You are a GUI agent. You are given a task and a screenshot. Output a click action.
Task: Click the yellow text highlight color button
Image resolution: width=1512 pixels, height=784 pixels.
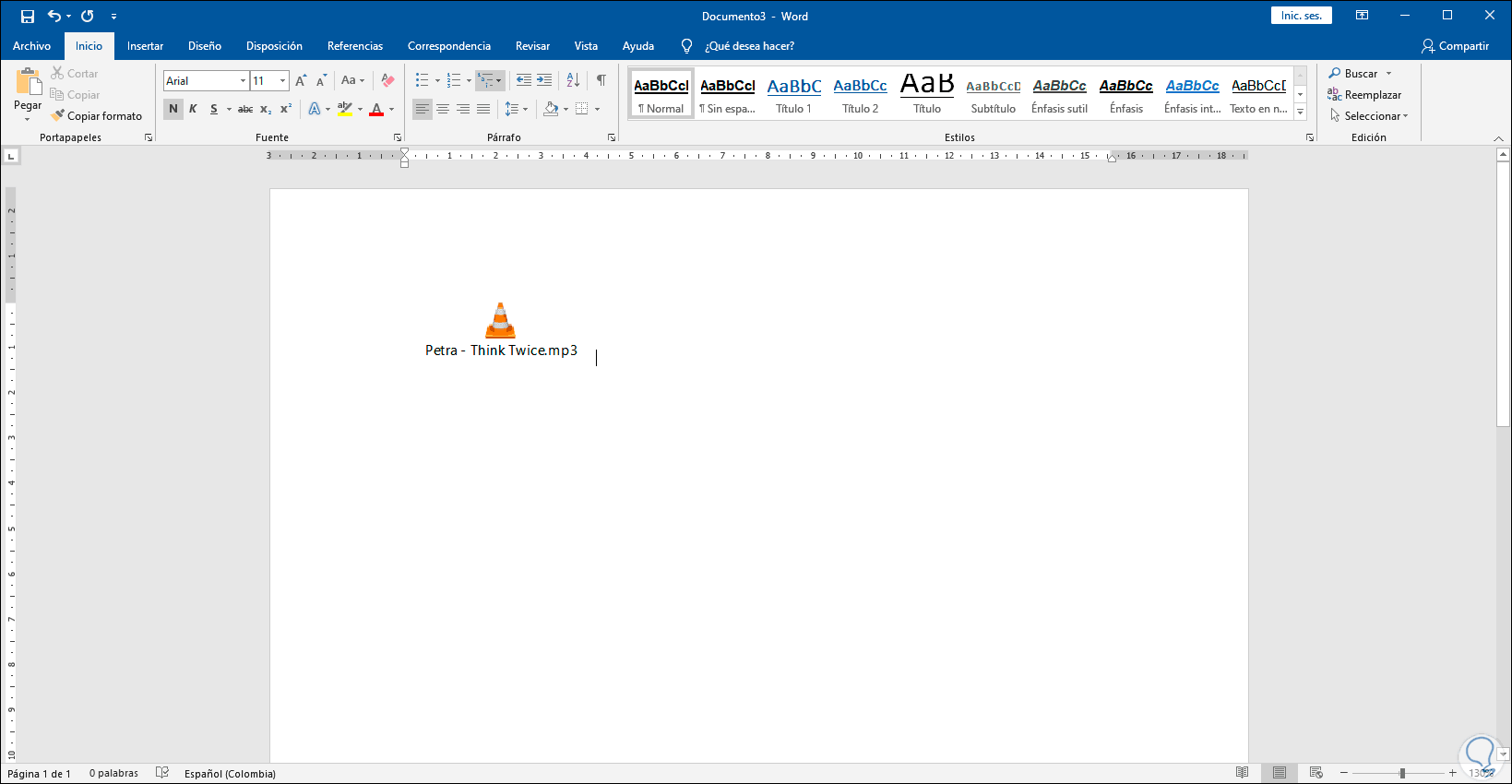coord(345,109)
